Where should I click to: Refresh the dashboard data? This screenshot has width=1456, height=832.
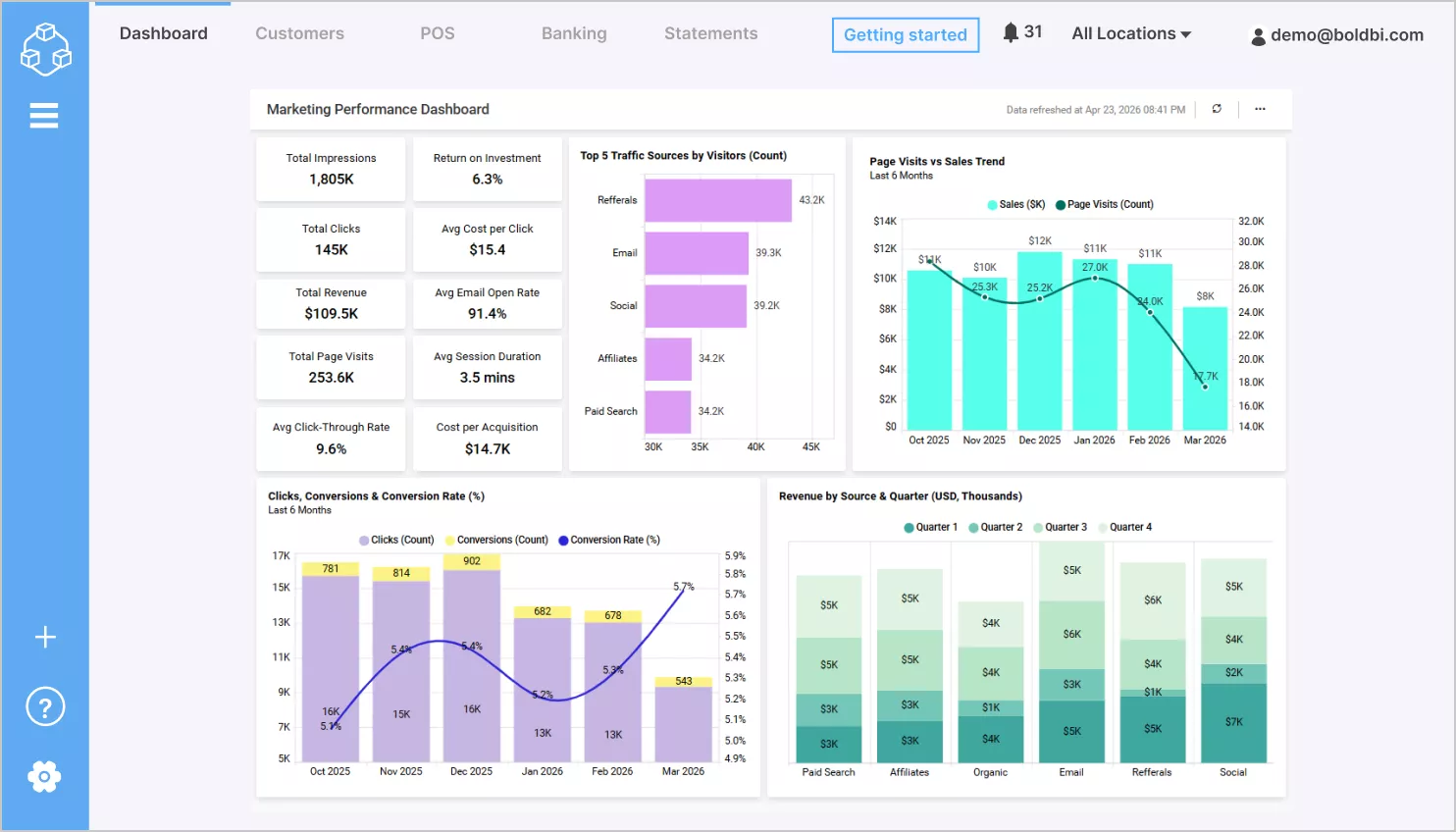pos(1217,109)
